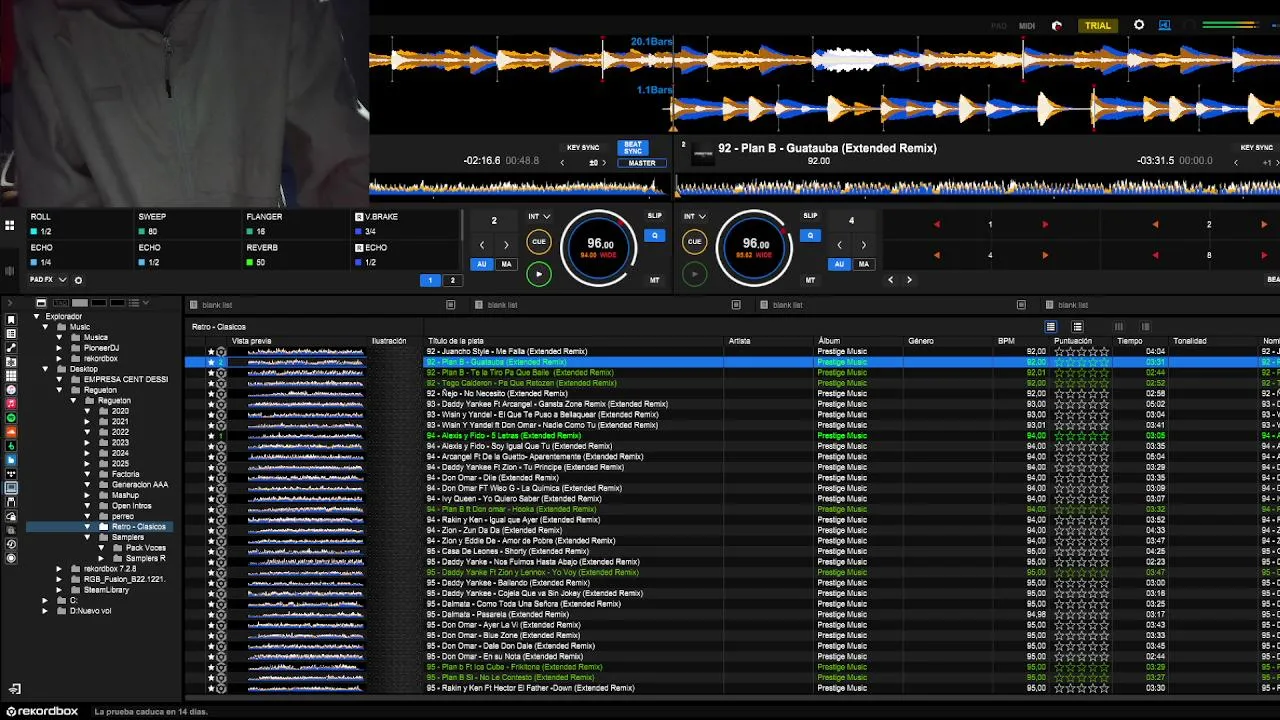Screen dimensions: 1280x720
Task: Expand the 2020 folder
Action: pos(87,411)
